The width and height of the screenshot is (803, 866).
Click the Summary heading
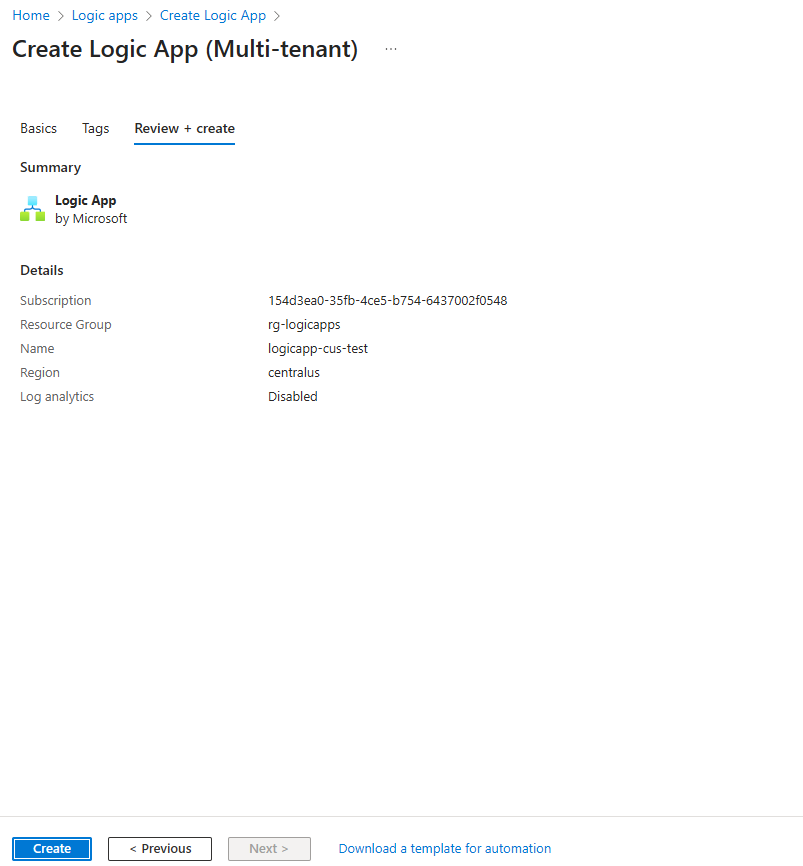50,167
